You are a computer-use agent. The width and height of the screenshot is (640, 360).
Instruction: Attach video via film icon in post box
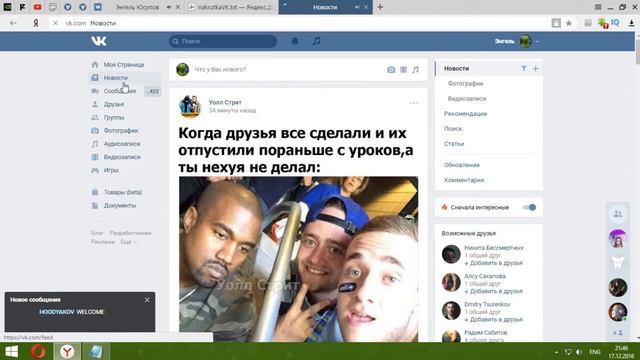(403, 69)
